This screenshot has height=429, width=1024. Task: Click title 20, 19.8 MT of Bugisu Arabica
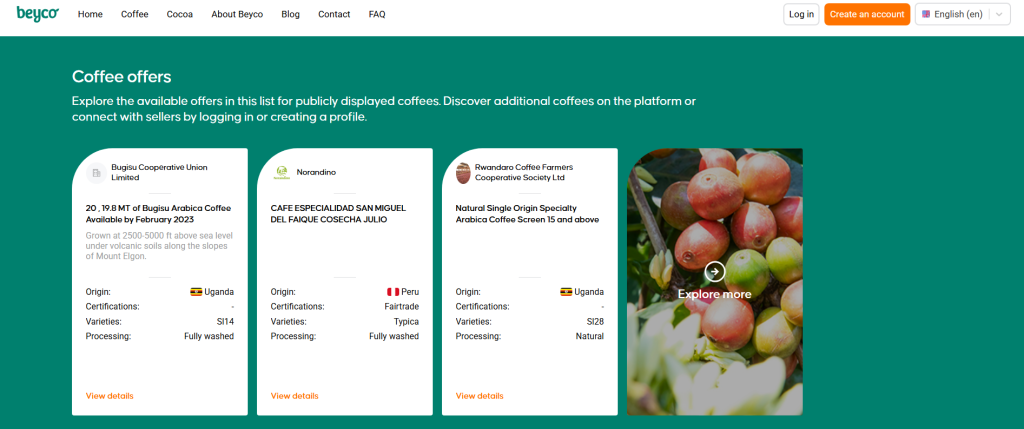tap(159, 214)
